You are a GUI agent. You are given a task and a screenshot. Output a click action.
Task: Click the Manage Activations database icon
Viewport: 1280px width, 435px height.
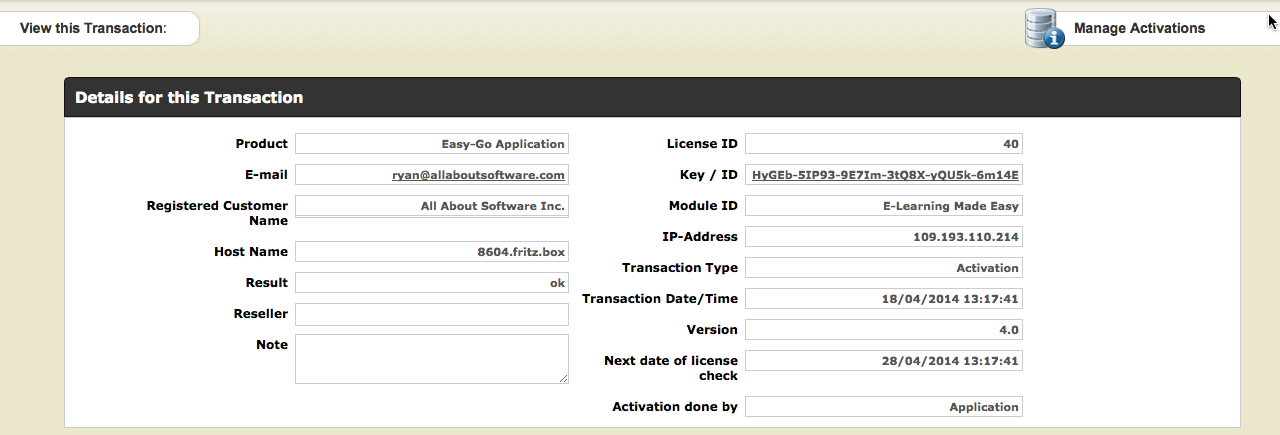tap(1044, 28)
